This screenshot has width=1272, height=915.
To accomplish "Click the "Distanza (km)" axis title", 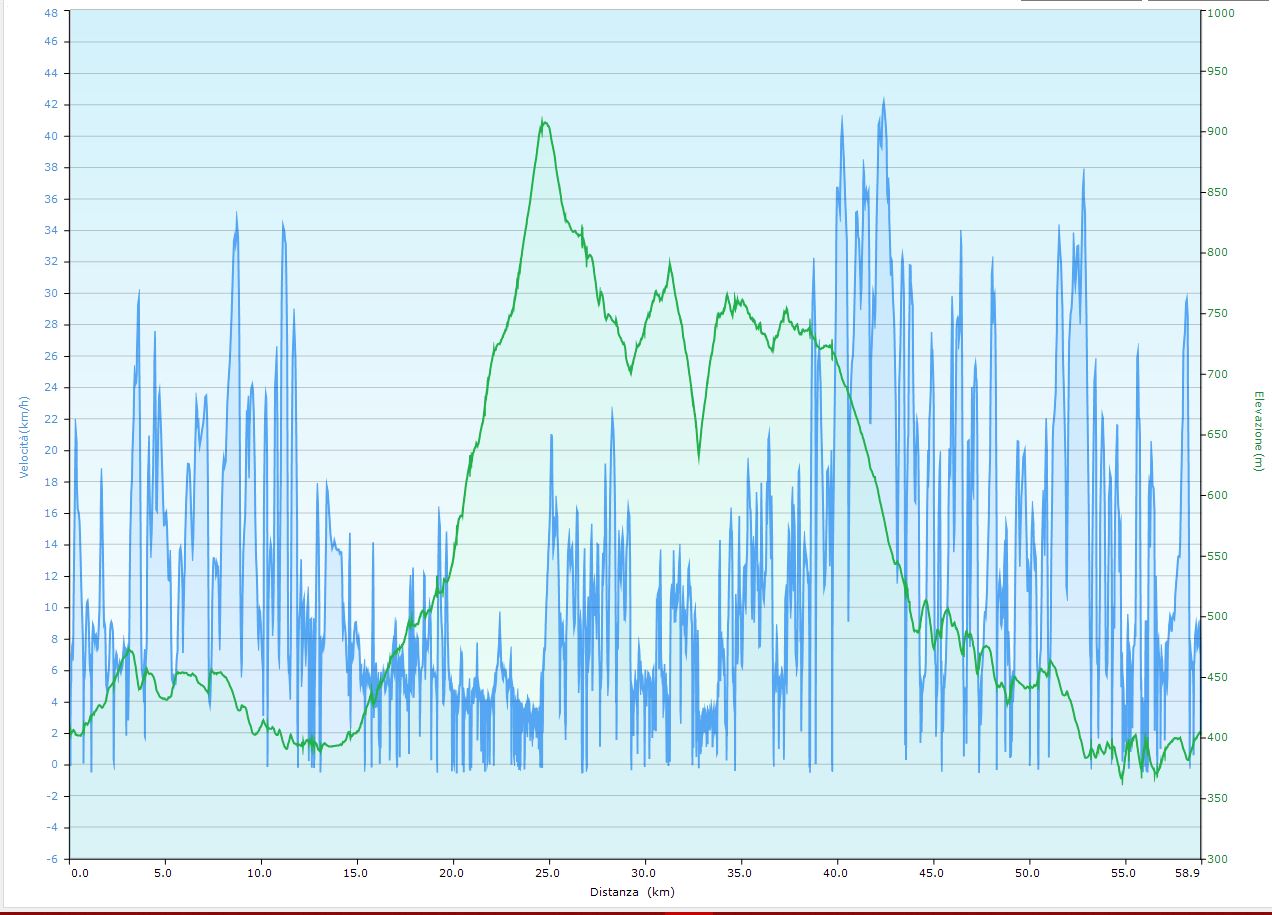I will click(632, 892).
